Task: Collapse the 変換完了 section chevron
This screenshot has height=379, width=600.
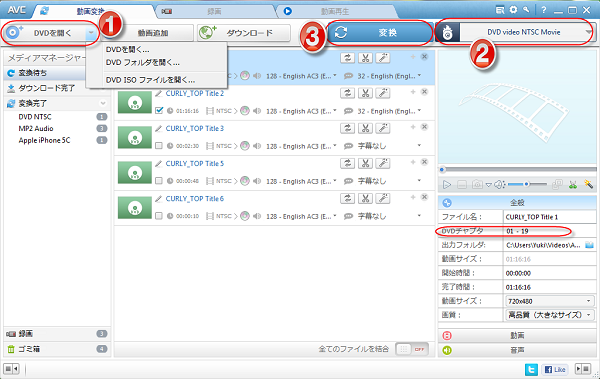Action: (x=103, y=103)
